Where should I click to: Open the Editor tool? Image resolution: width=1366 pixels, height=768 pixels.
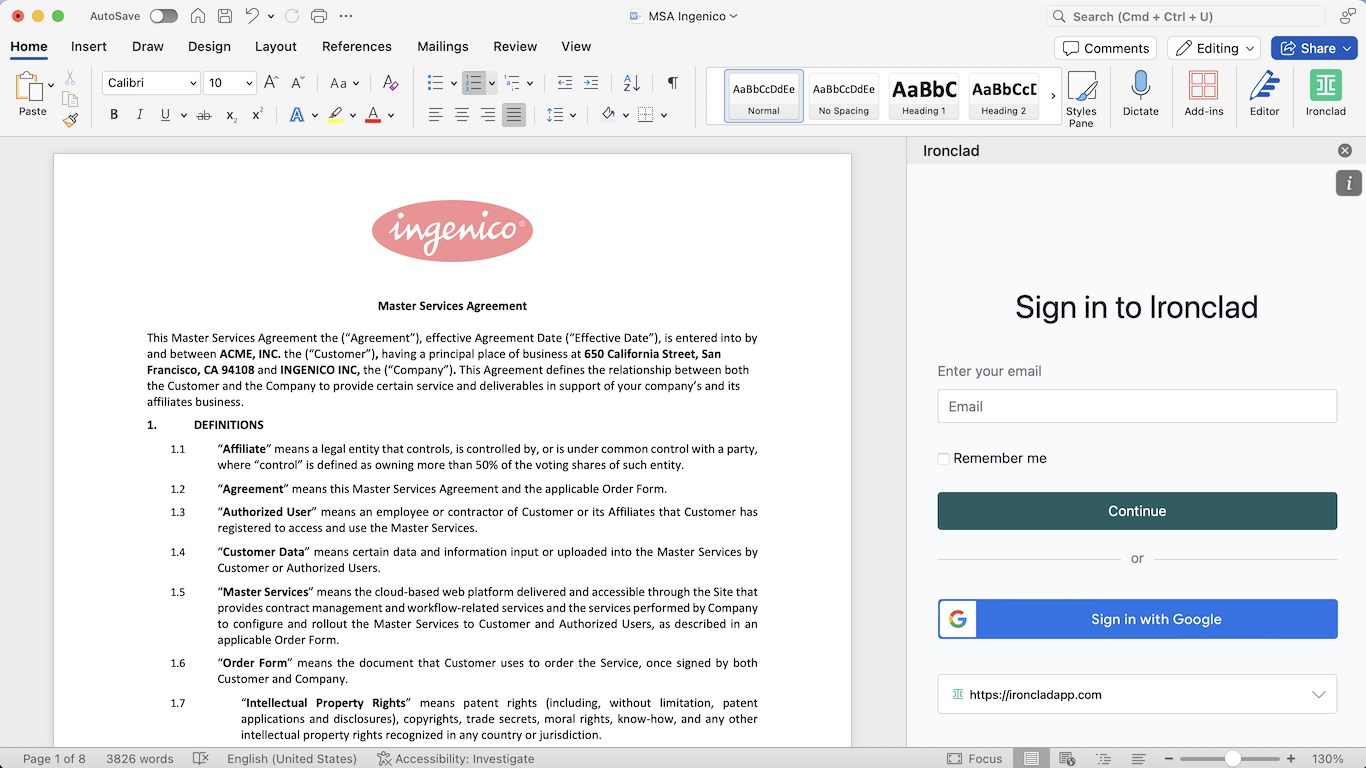(1264, 94)
